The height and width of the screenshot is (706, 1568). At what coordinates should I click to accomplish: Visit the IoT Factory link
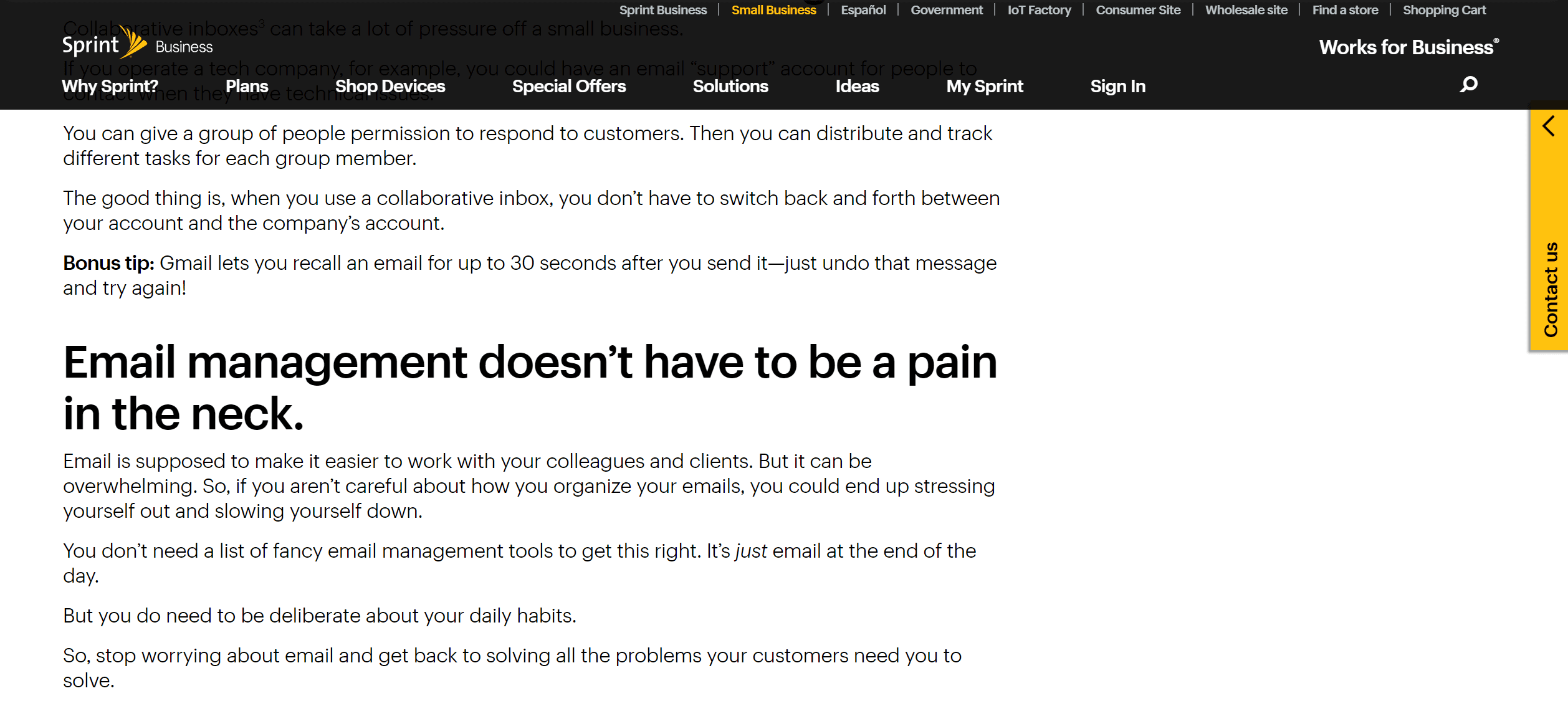1039,10
